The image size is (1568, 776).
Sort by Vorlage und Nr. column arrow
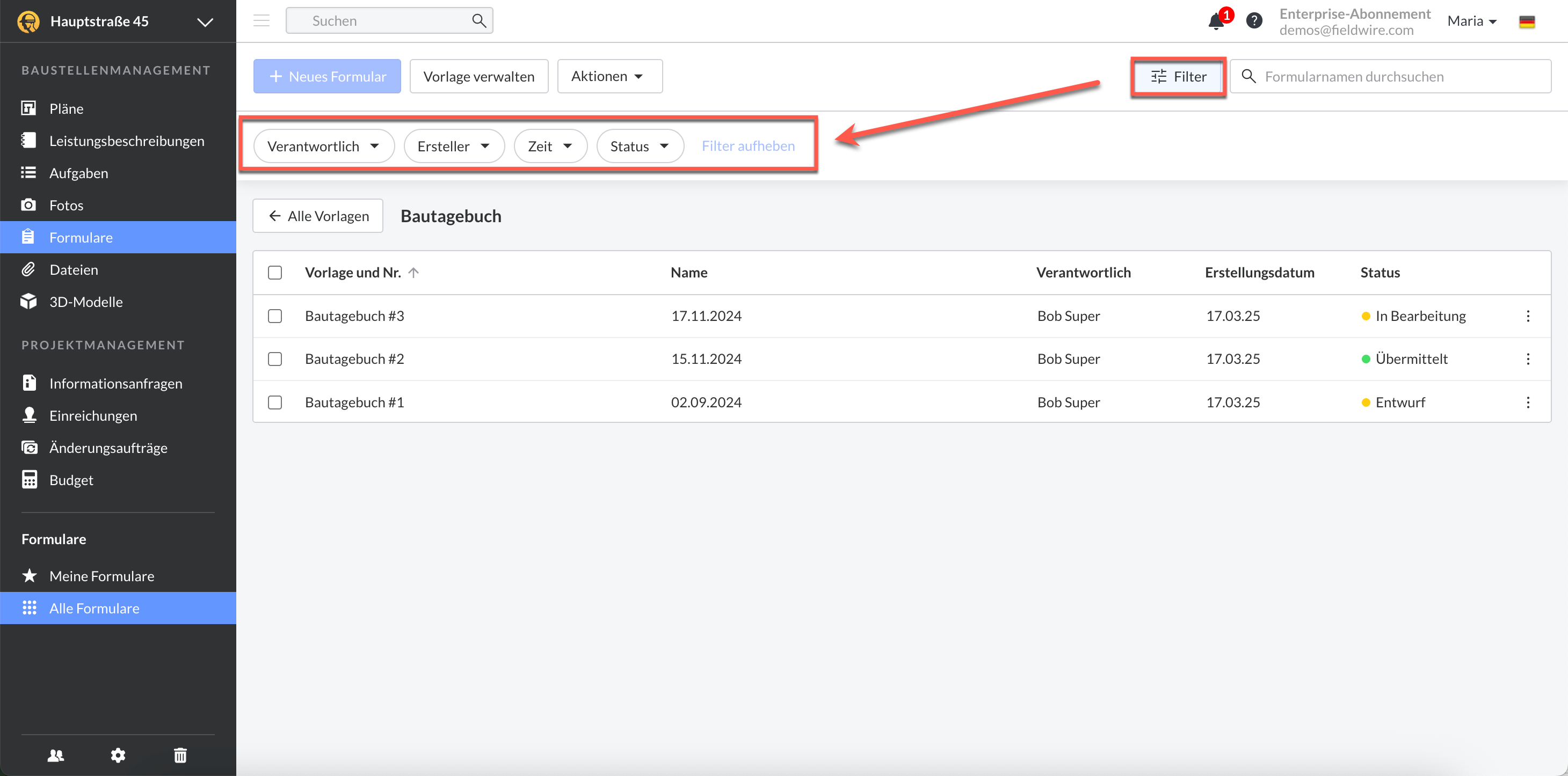(413, 273)
